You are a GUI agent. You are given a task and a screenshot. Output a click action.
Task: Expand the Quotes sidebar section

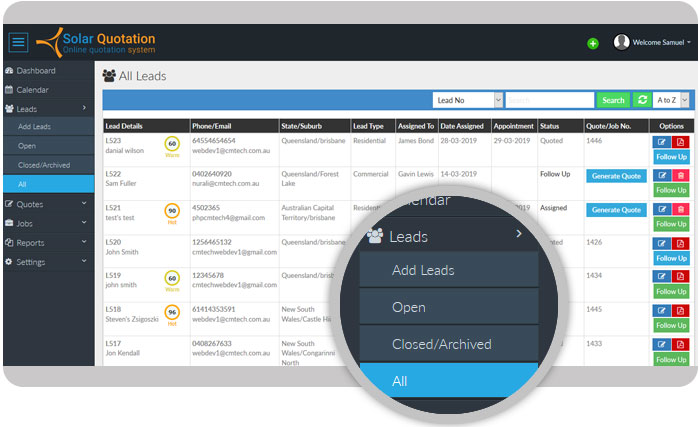point(47,204)
